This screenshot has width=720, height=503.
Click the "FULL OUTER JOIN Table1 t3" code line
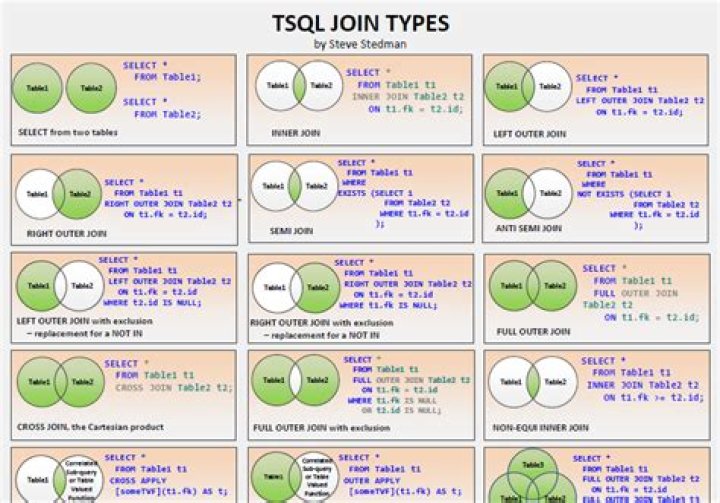click(x=641, y=499)
